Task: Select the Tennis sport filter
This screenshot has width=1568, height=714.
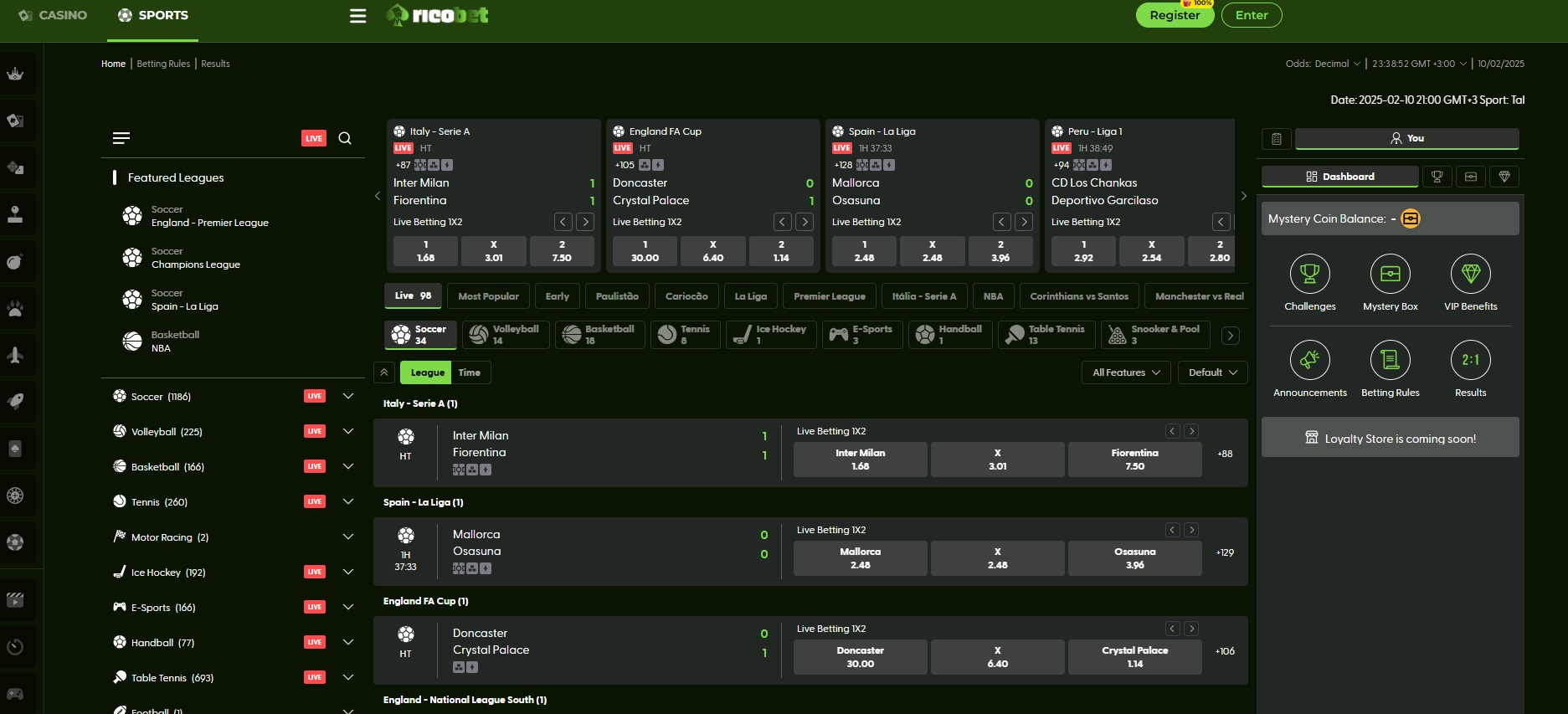Action: pos(686,335)
